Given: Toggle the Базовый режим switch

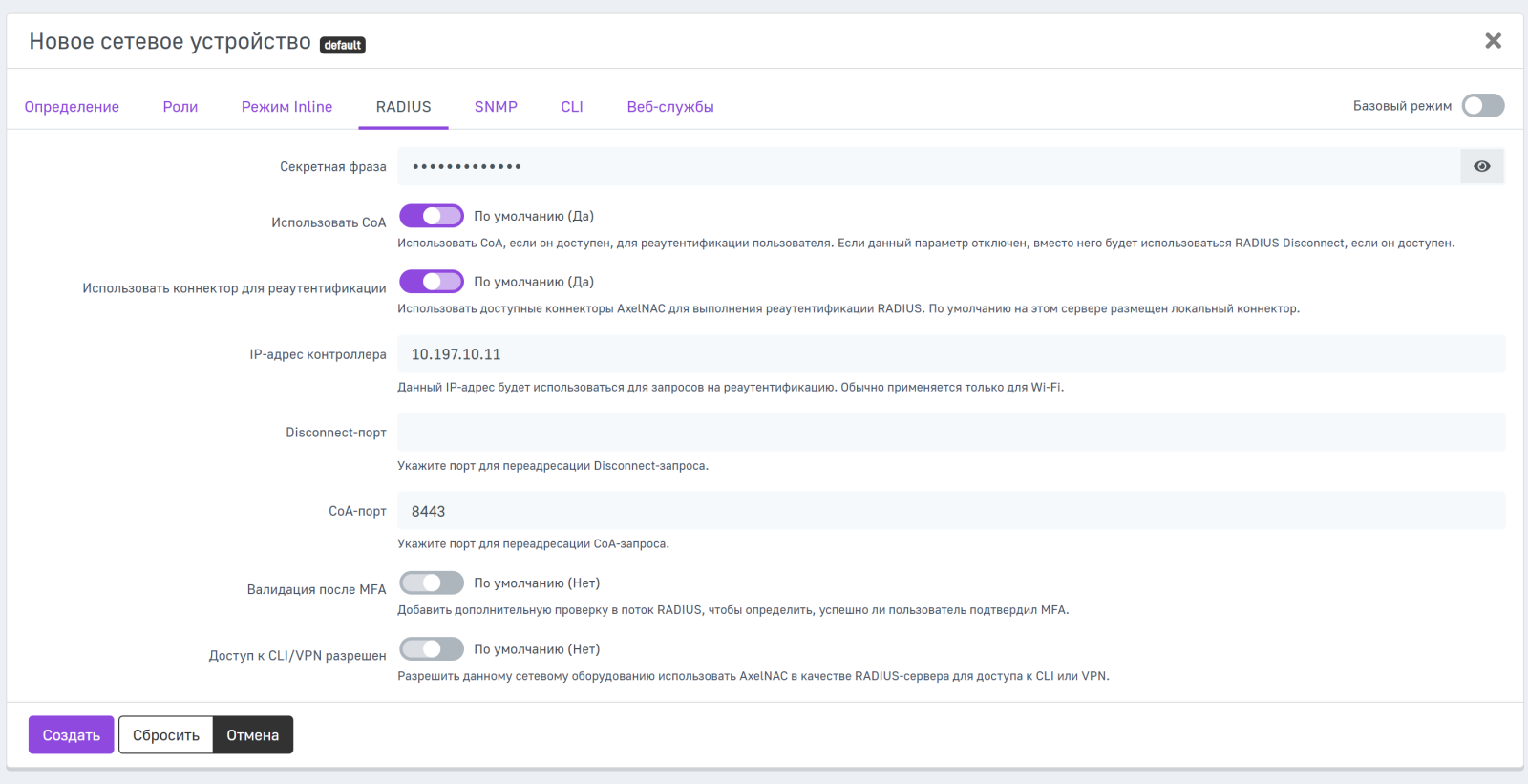Looking at the screenshot, I should coord(1482,106).
